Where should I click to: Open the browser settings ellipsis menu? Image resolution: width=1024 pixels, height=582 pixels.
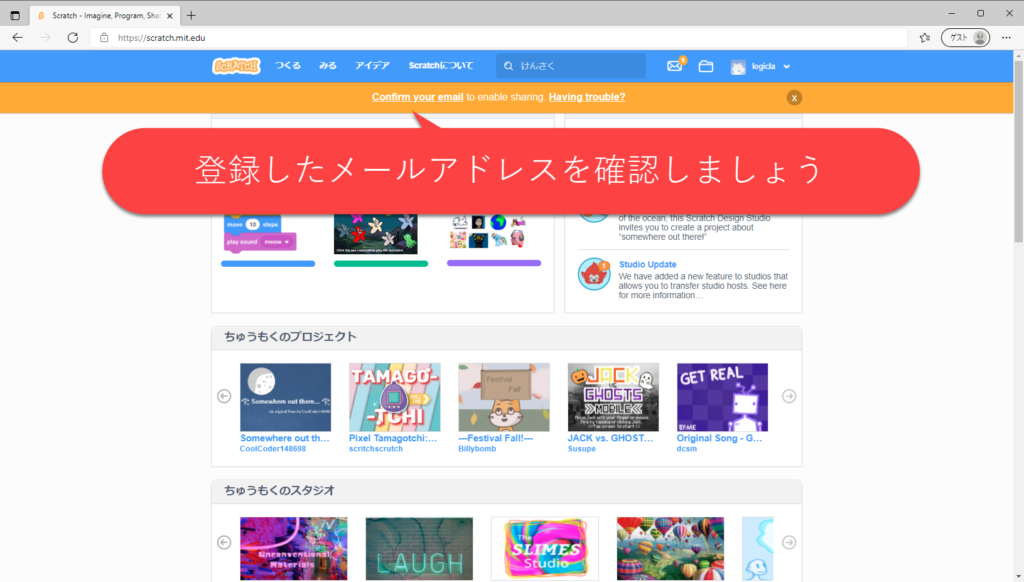pos(1006,37)
